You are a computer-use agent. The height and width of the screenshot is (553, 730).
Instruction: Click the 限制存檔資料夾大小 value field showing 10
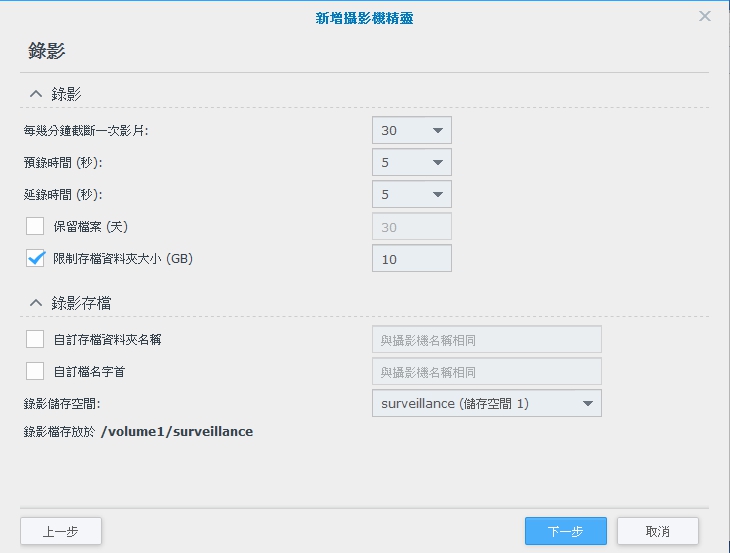412,258
